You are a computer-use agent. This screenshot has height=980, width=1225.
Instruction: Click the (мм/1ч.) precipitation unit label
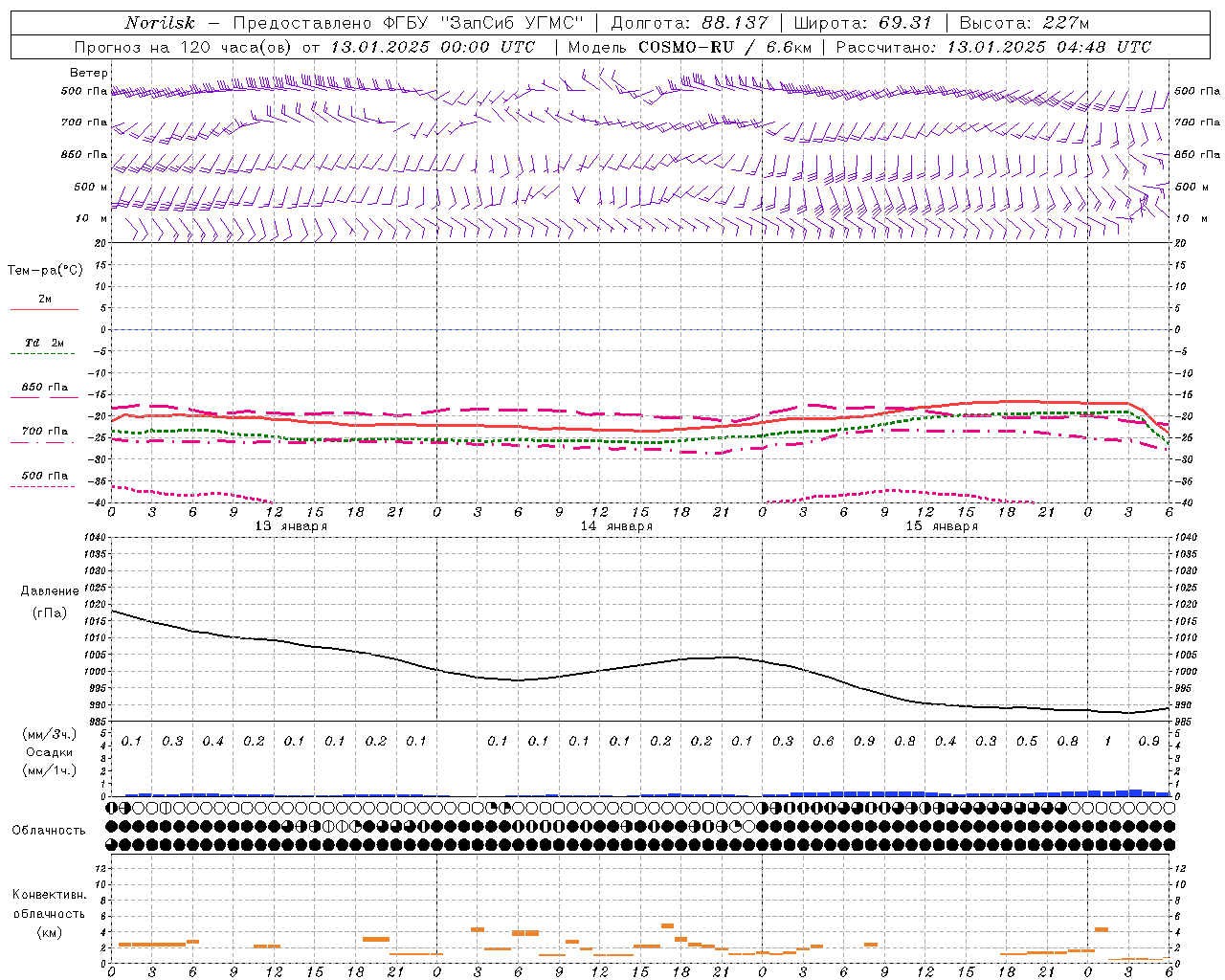50,770
